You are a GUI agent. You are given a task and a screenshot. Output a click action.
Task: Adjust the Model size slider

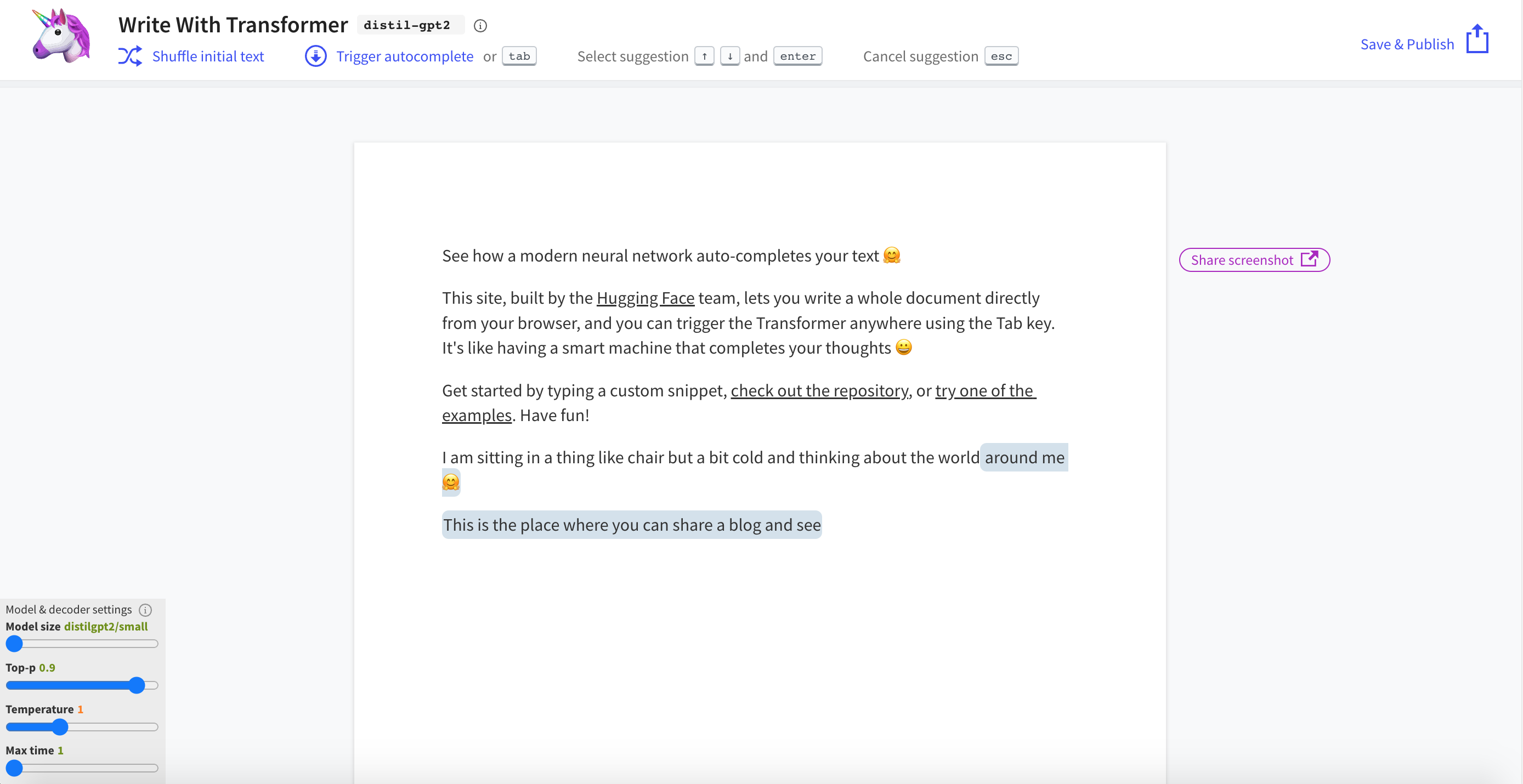(x=82, y=643)
